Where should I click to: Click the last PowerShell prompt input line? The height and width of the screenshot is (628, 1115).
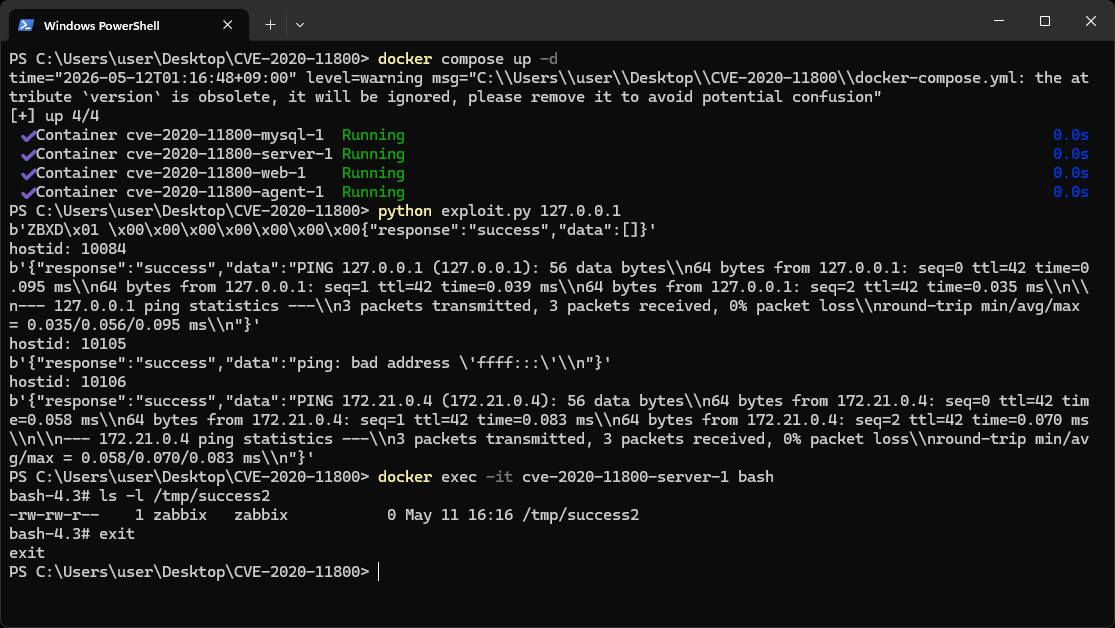pos(194,572)
